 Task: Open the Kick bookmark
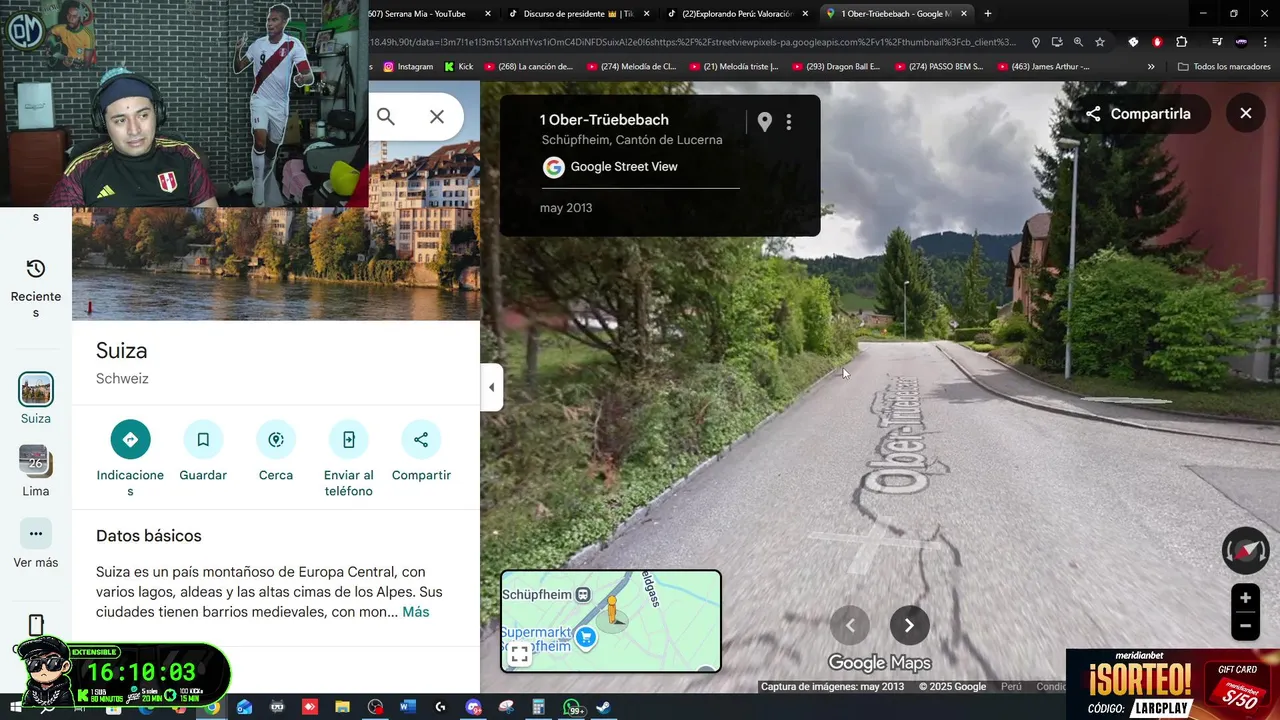click(x=458, y=67)
